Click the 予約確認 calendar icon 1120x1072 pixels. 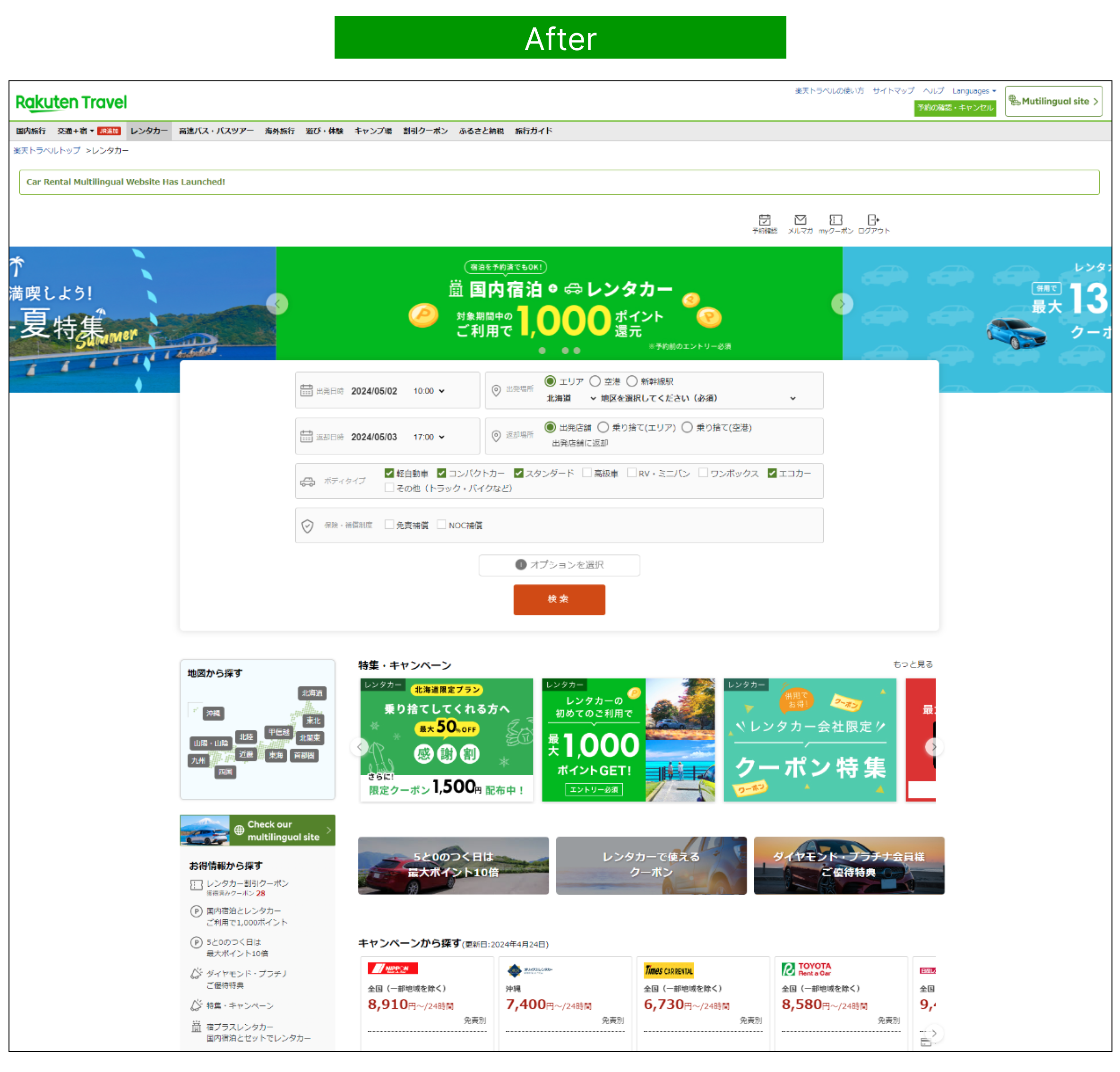[x=764, y=221]
